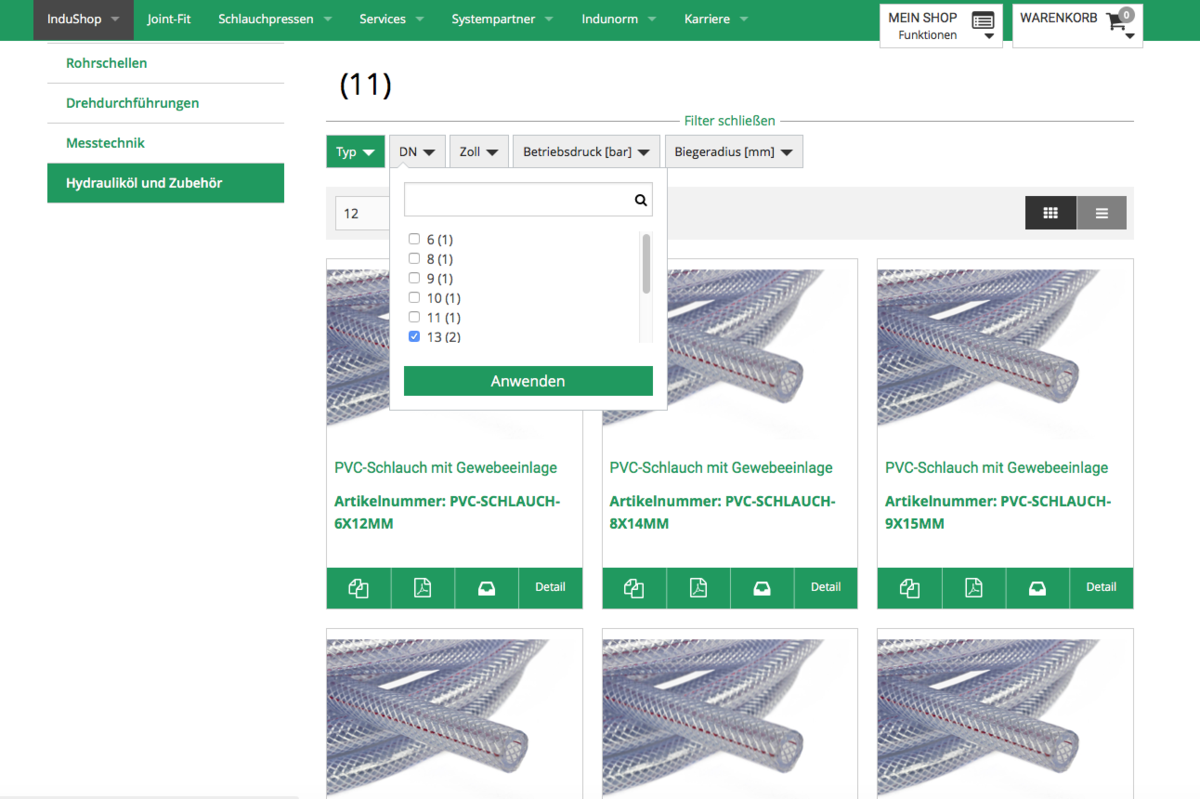Click inbox tray icon for PVC-SCHLAUCH-8X14MM
1200x799 pixels.
point(762,588)
